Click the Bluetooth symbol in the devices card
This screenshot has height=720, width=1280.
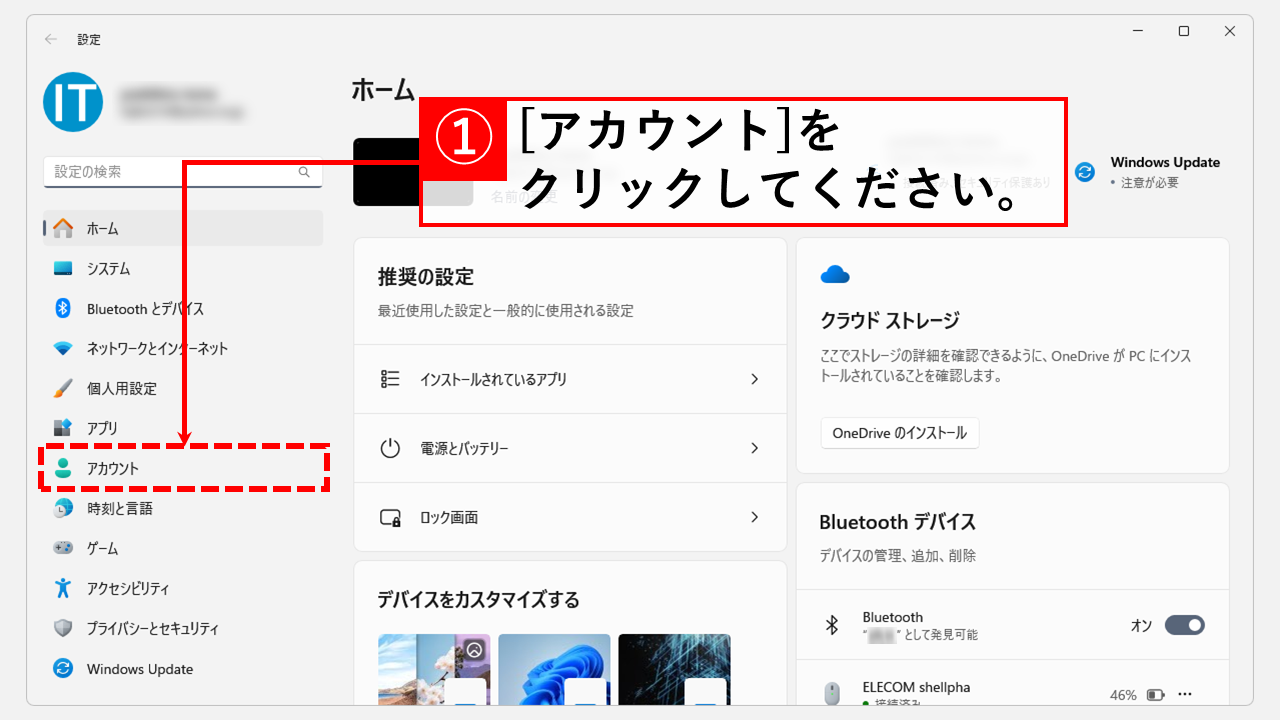831,625
